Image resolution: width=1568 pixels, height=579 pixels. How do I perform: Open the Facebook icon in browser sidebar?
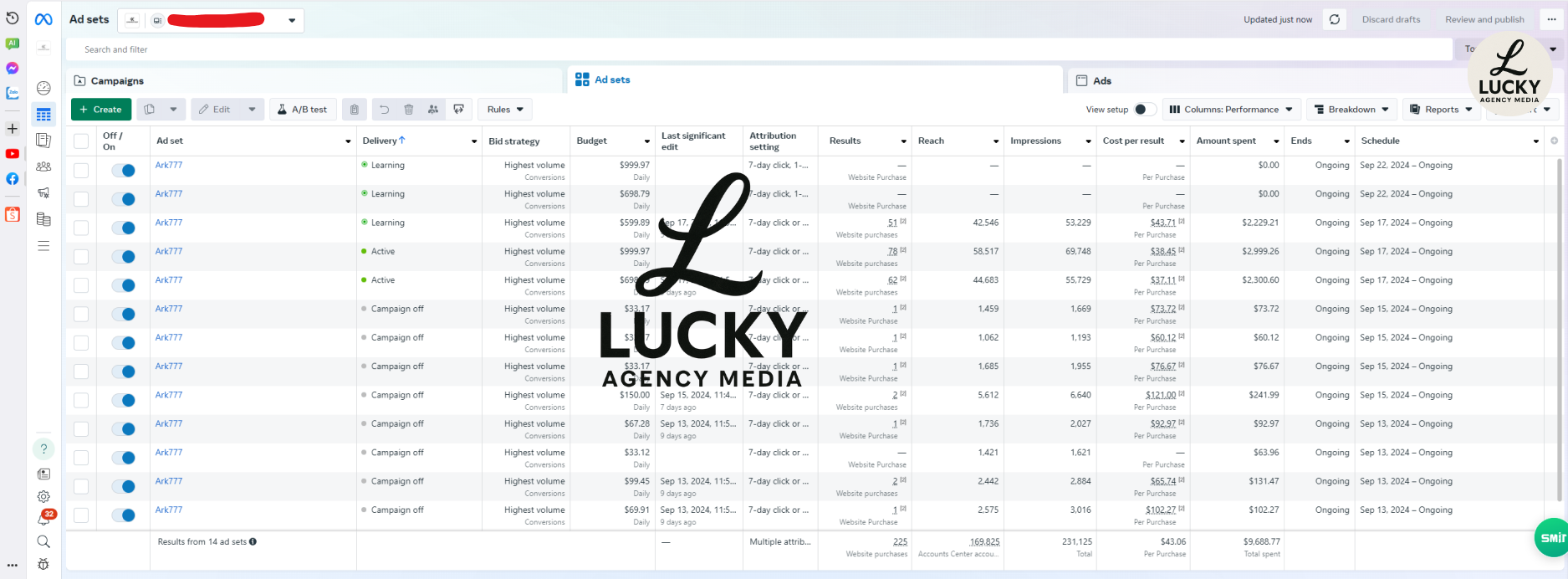click(13, 179)
